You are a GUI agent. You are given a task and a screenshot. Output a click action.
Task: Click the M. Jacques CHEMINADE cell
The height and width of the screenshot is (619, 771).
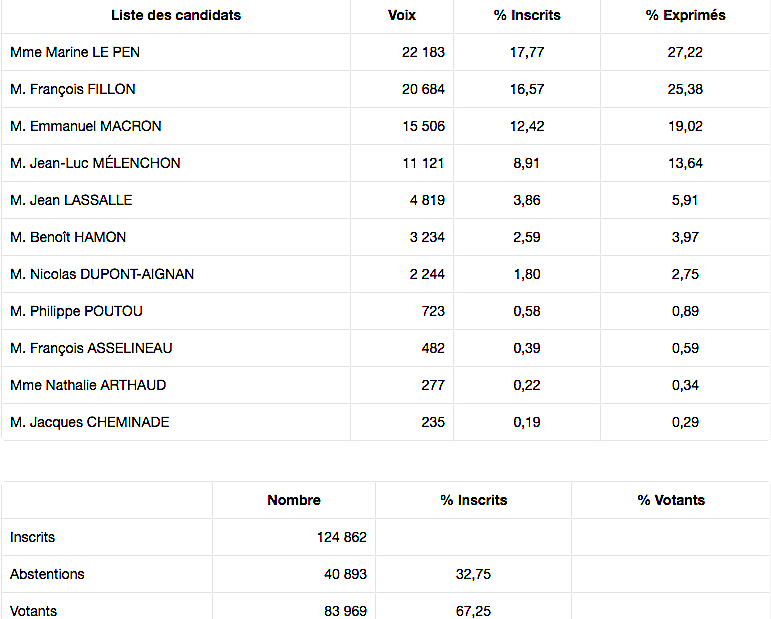(x=90, y=422)
